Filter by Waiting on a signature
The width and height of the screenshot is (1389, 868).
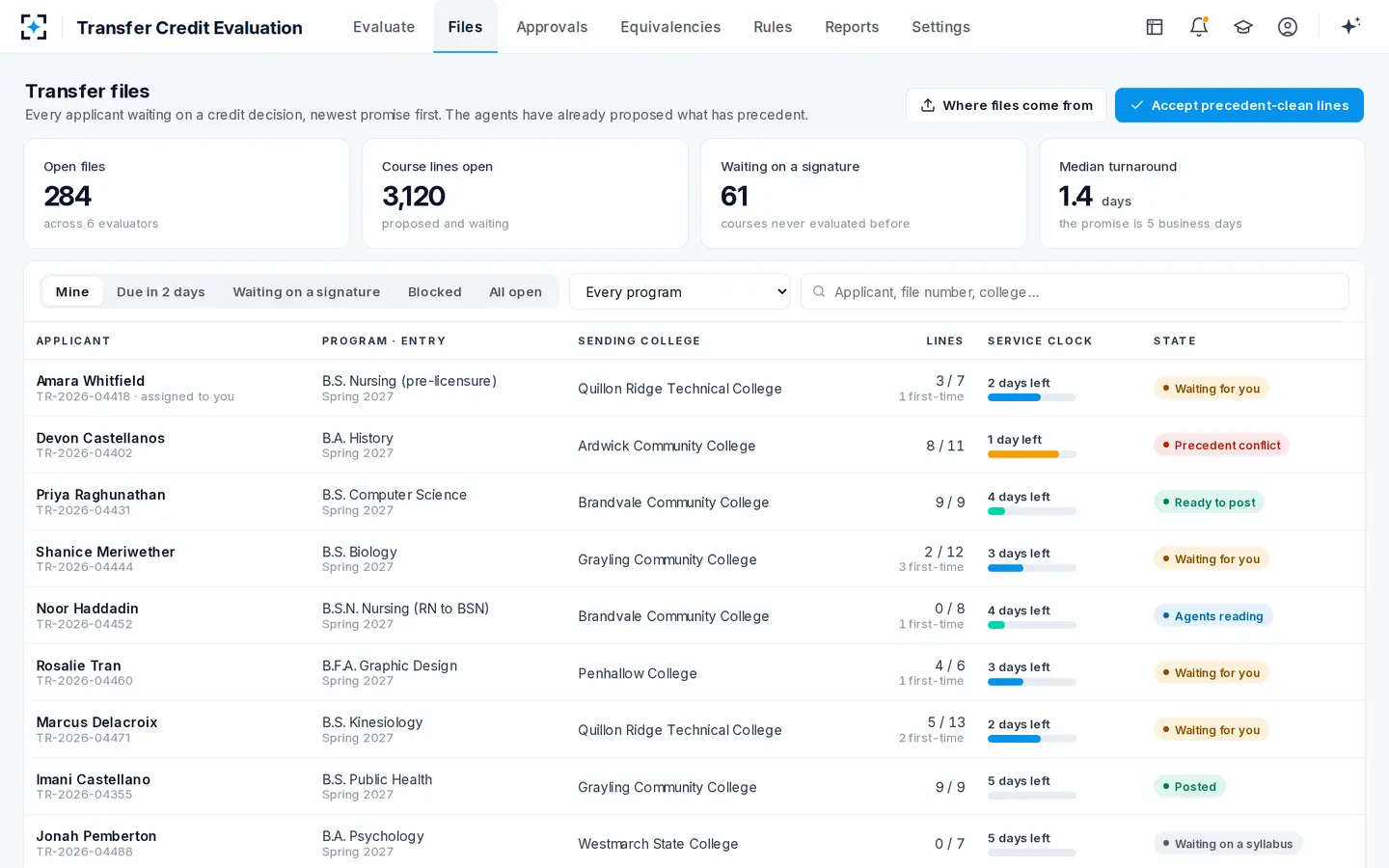point(307,291)
